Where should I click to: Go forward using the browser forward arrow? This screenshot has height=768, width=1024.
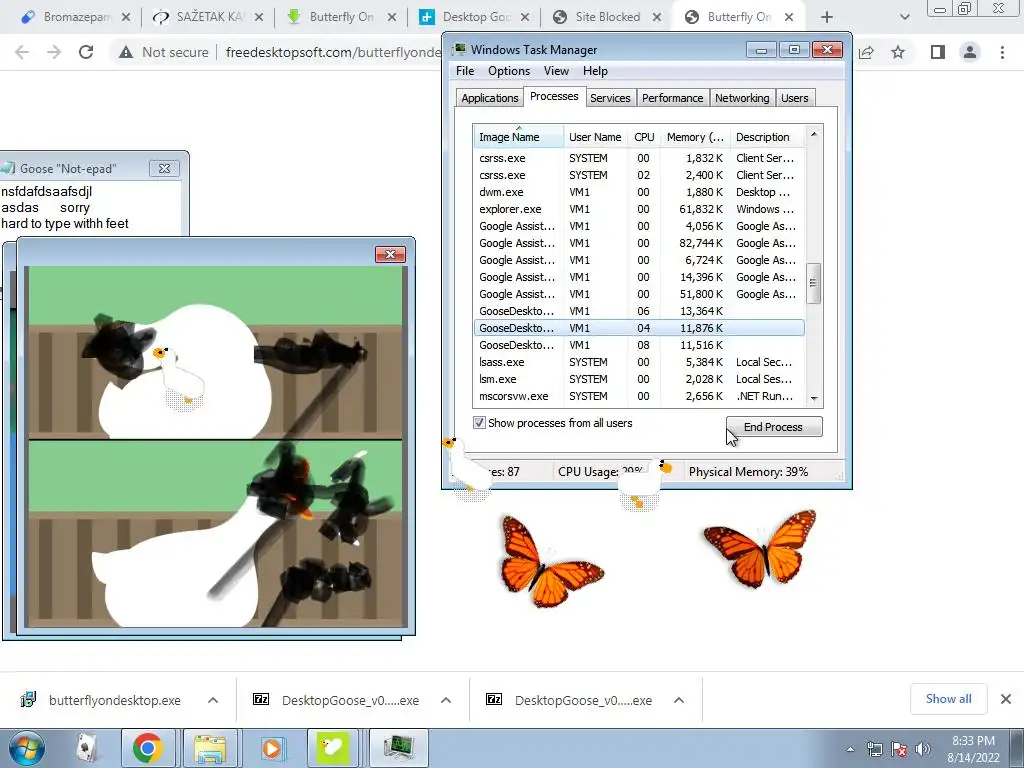(x=54, y=52)
